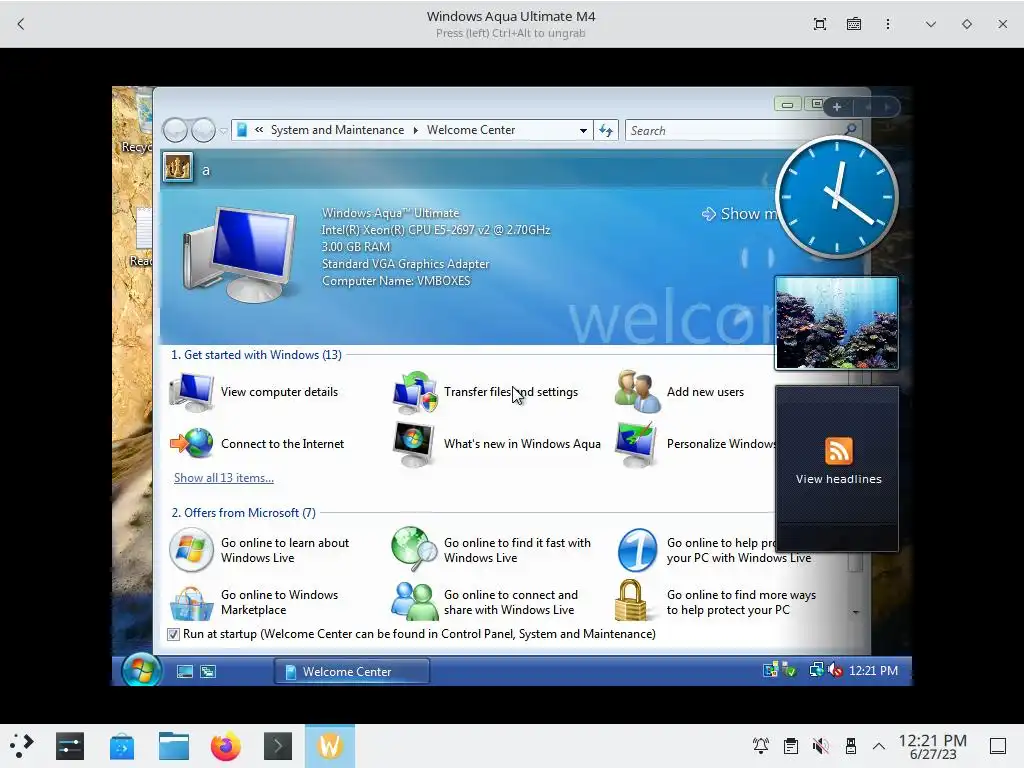The image size is (1024, 768).
Task: Open the host Discover store taskbar icon
Action: tap(121, 746)
